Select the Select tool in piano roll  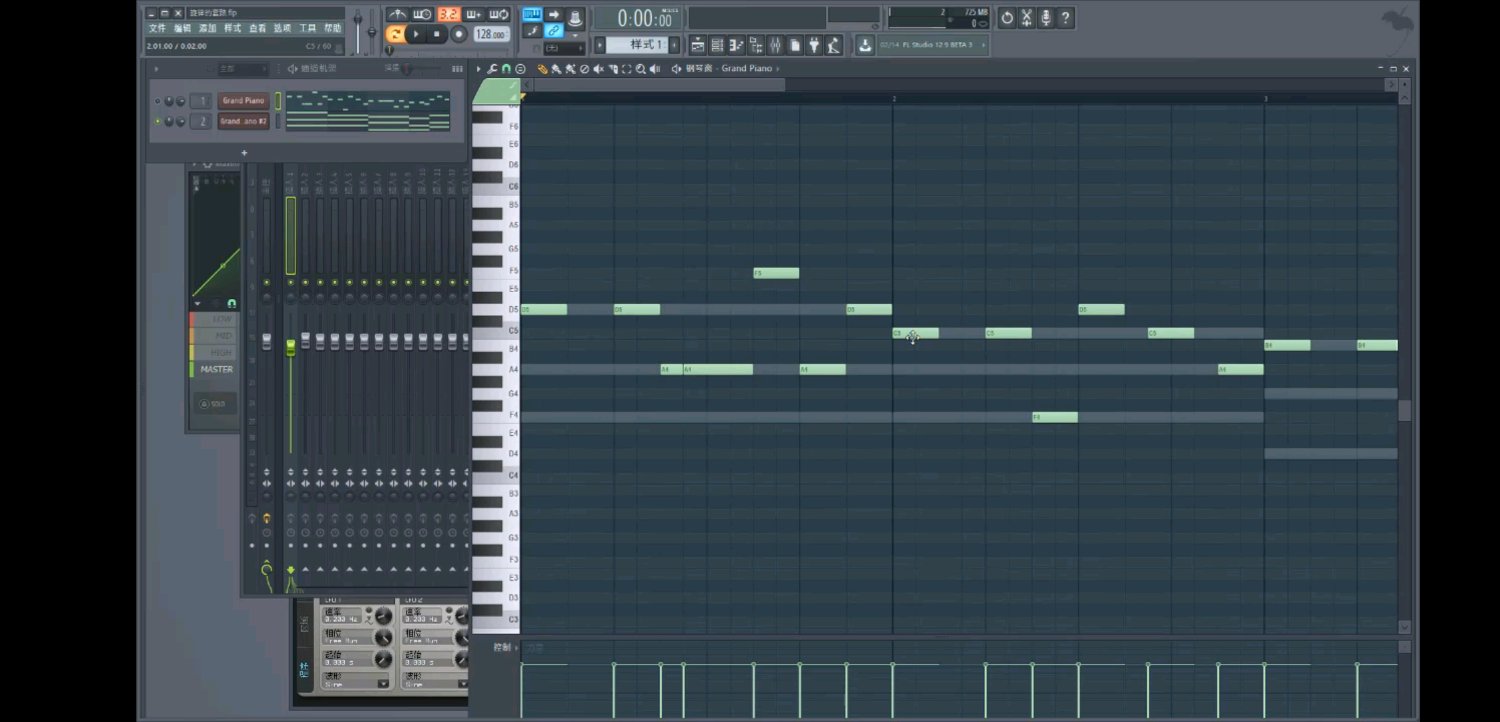click(626, 69)
